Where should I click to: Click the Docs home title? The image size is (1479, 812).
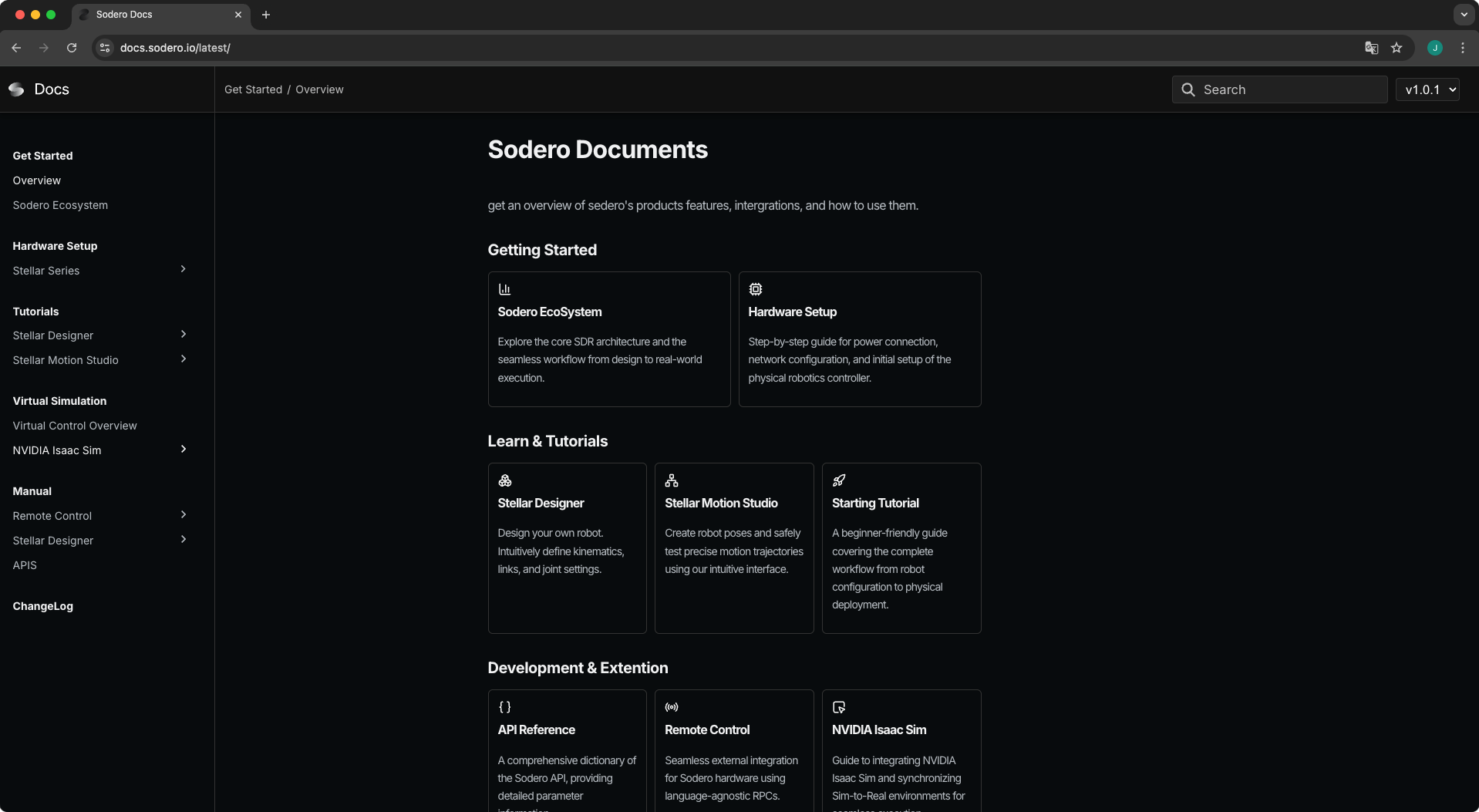pos(52,89)
